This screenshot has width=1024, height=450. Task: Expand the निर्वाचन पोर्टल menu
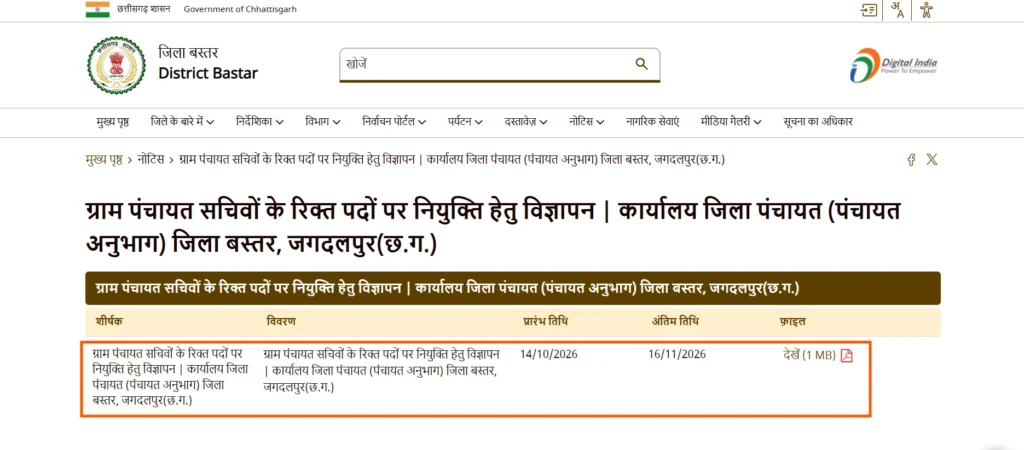coord(394,121)
